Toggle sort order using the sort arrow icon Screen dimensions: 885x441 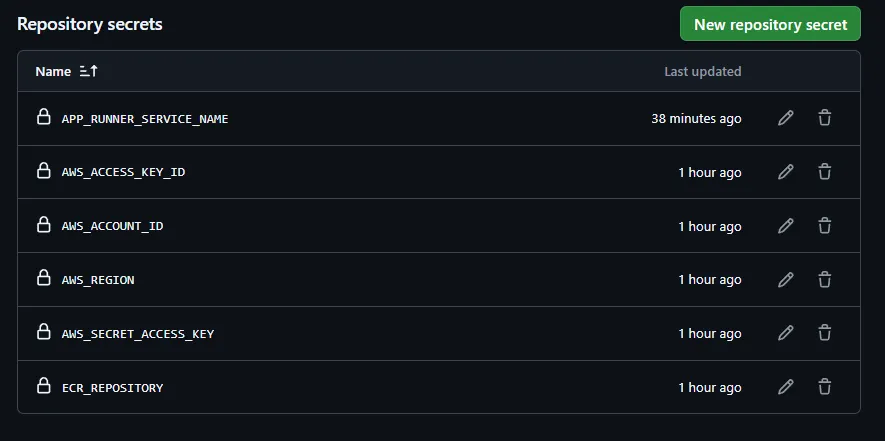[x=88, y=72]
